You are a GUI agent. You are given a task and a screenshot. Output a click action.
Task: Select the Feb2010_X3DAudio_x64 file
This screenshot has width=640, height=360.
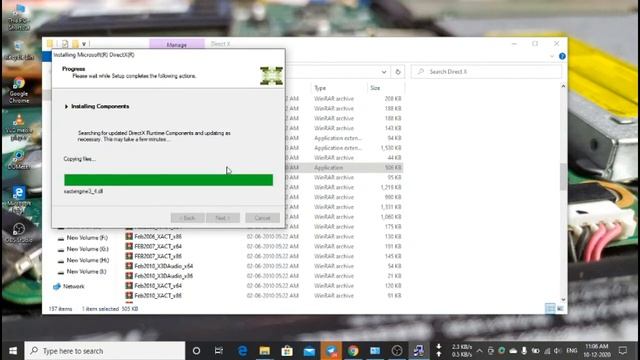164,266
